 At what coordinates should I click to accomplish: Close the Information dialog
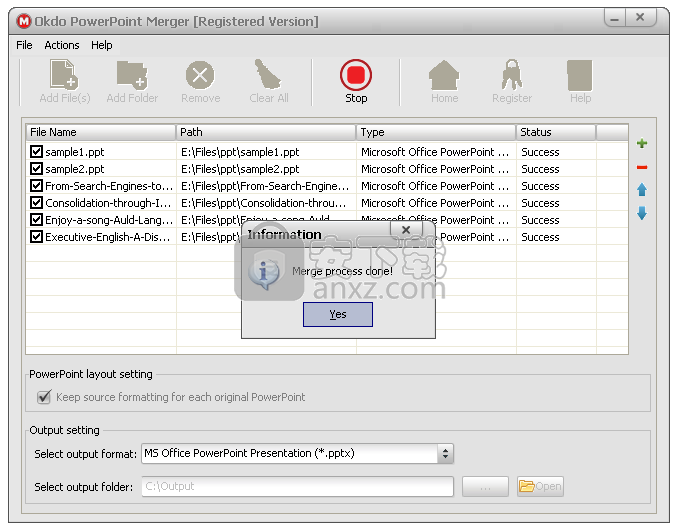[x=406, y=230]
